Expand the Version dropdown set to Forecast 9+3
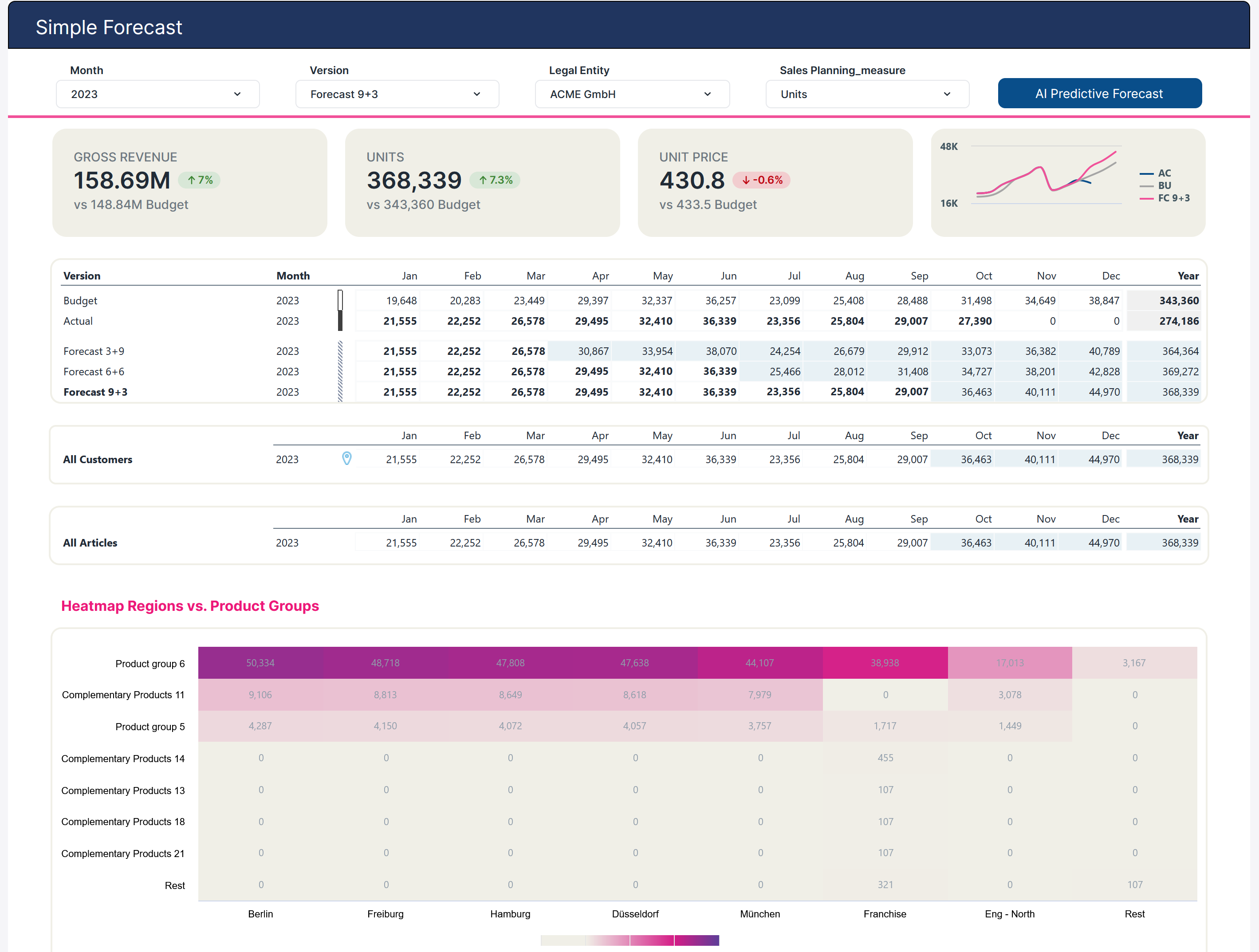Image resolution: width=1259 pixels, height=952 pixels. coord(397,94)
